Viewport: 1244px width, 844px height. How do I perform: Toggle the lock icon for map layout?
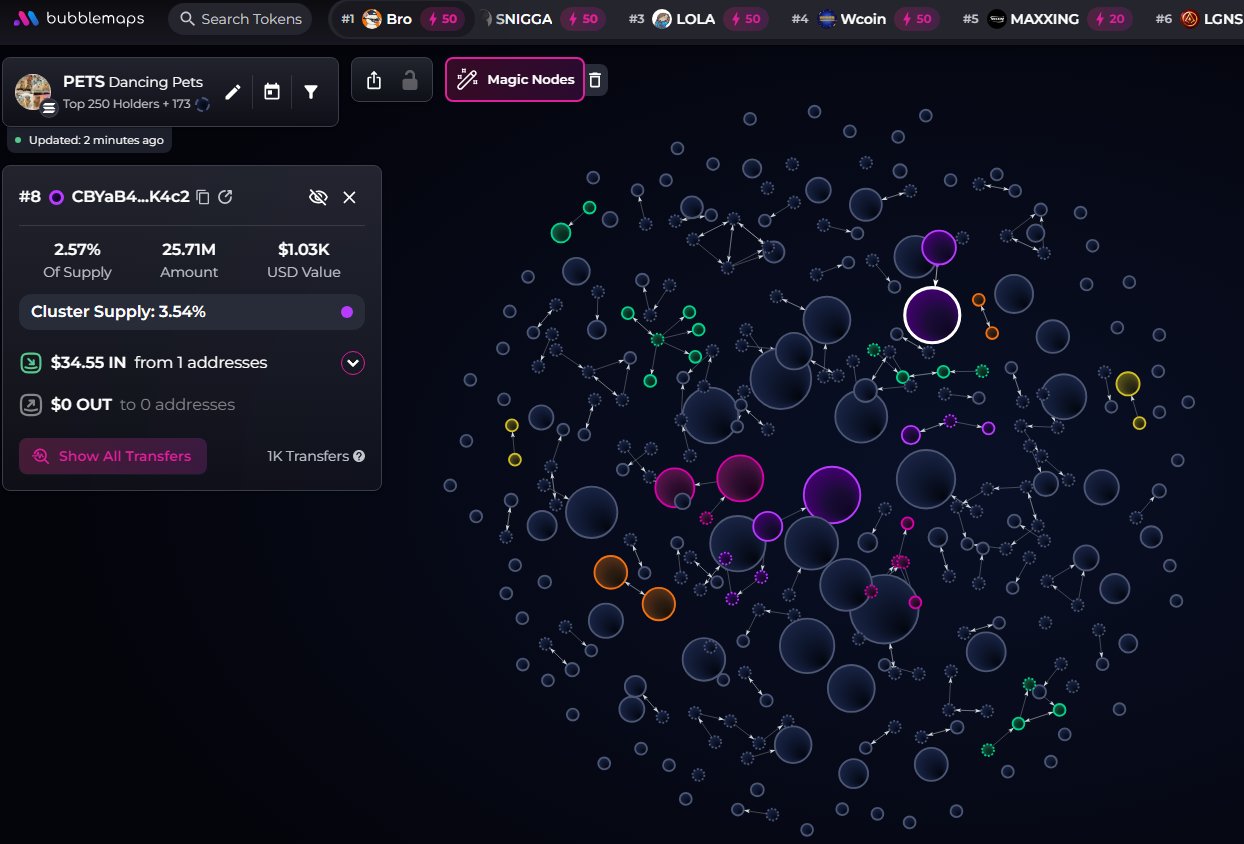pos(410,80)
